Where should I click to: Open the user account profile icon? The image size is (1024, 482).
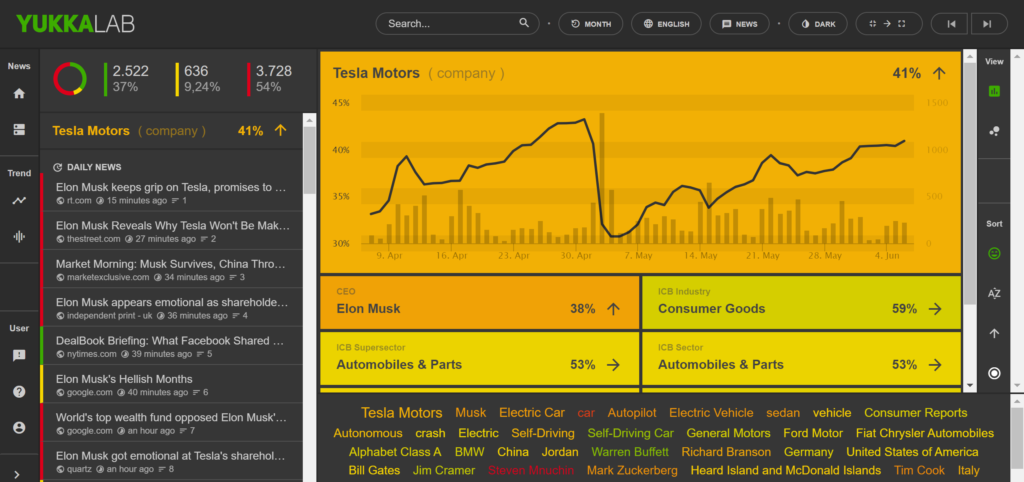(19, 428)
